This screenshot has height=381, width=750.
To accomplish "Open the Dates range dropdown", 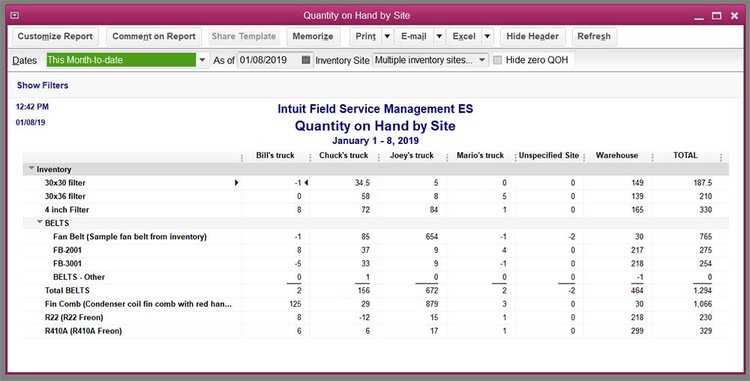I will (x=202, y=60).
